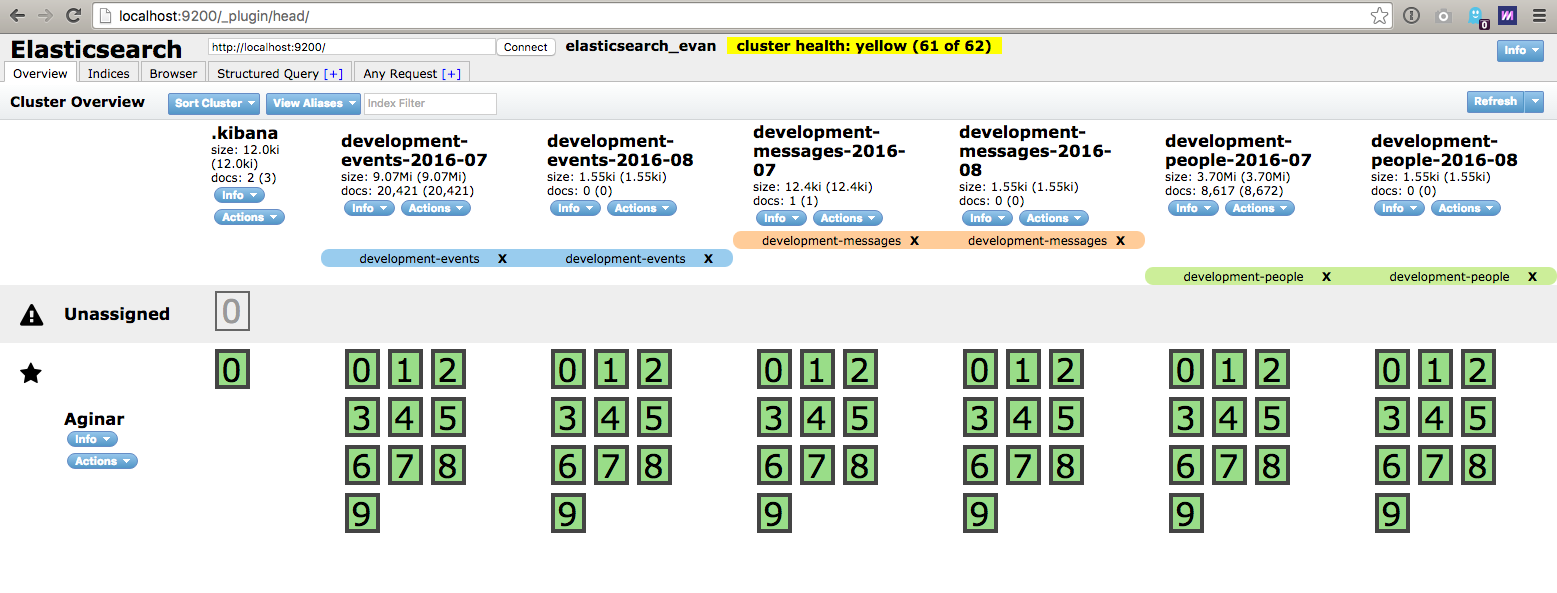Image resolution: width=1557 pixels, height=593 pixels.
Task: Open the Structured Query tab
Action: click(280, 73)
